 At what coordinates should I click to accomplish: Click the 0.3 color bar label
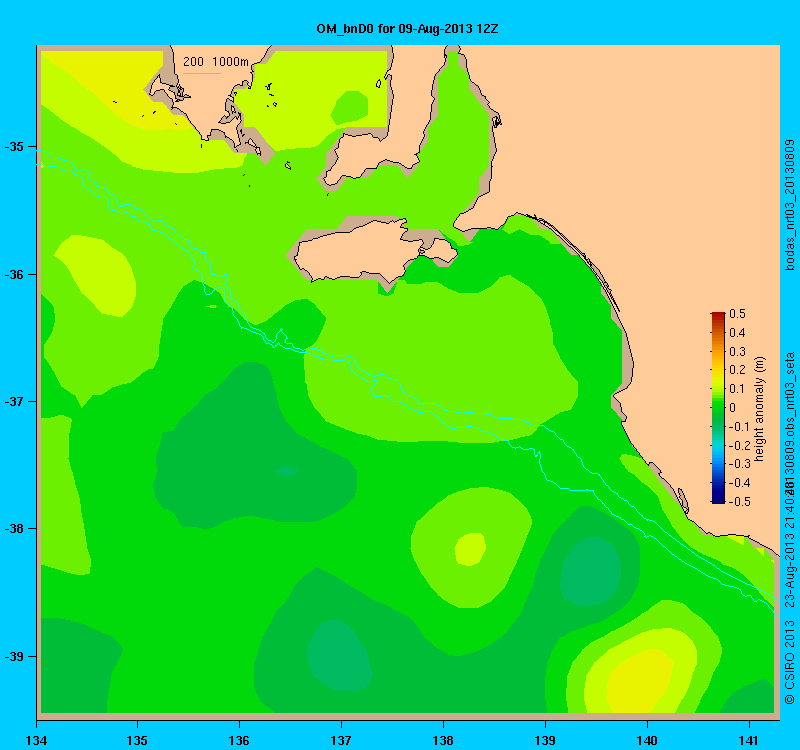(737, 352)
